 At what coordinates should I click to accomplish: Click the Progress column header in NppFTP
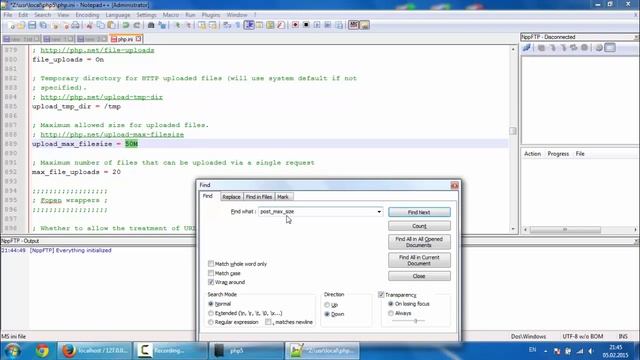[558, 154]
